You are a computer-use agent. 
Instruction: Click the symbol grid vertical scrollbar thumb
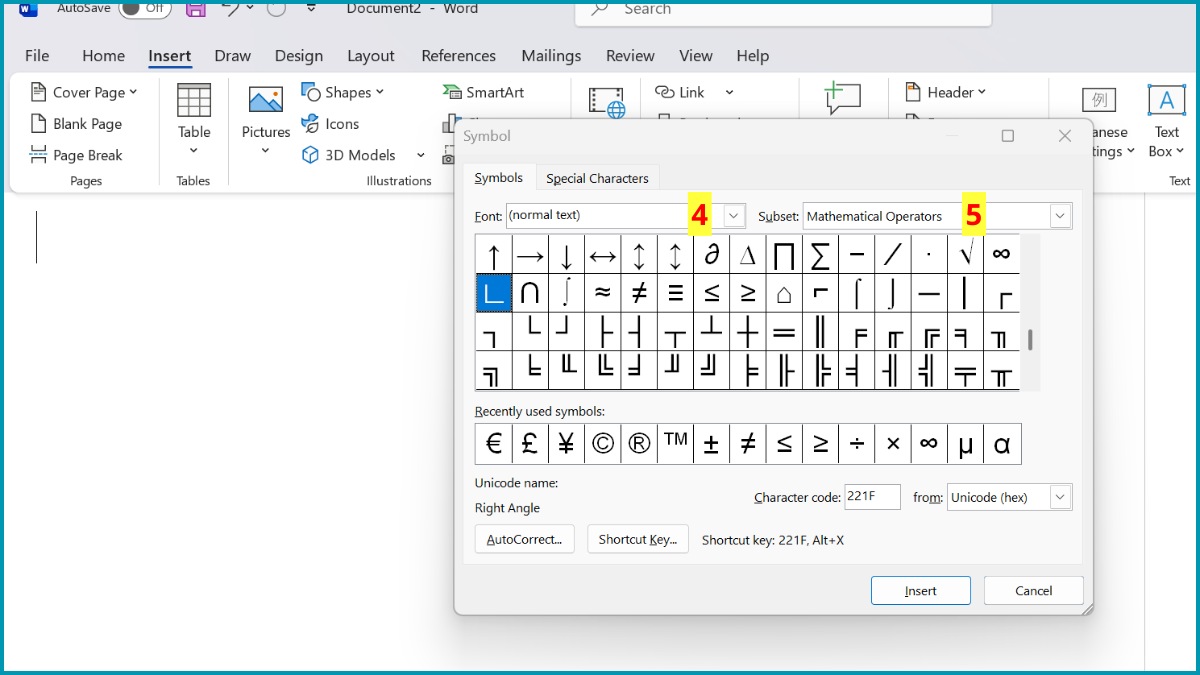click(1030, 340)
